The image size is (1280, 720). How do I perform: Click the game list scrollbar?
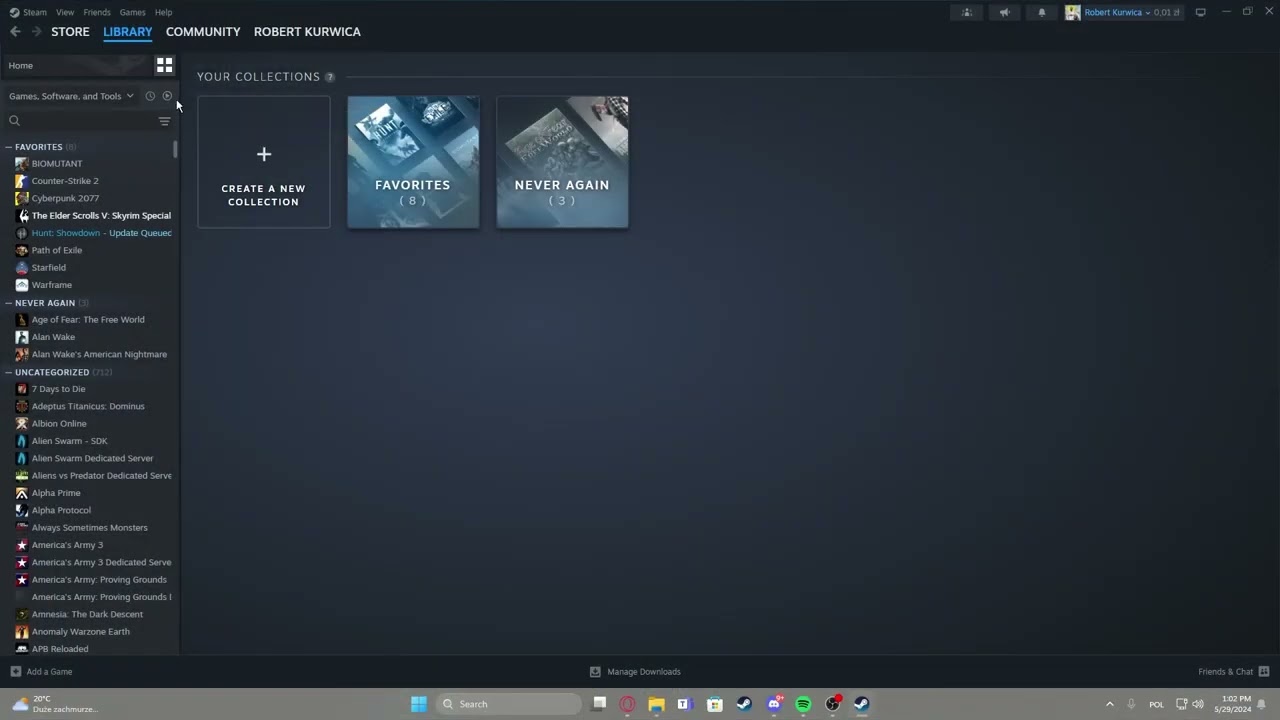point(175,149)
